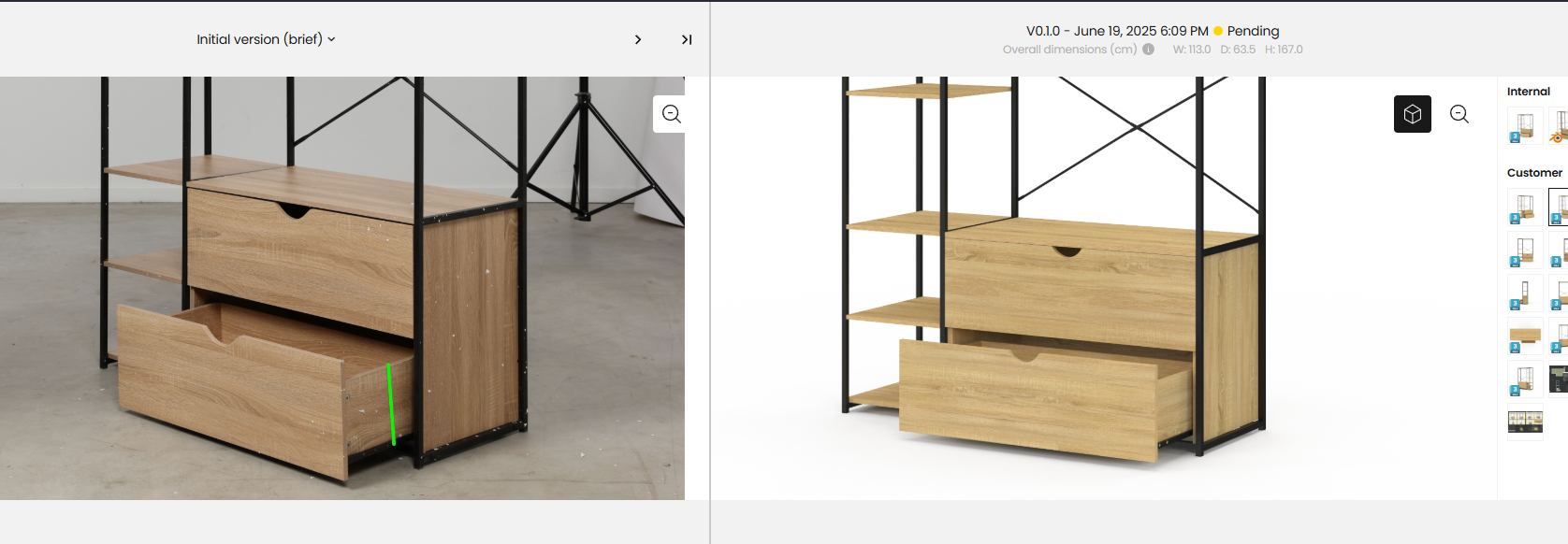Image resolution: width=1568 pixels, height=544 pixels.
Task: Select the first Customer shelf thumbnail
Action: 1525,207
